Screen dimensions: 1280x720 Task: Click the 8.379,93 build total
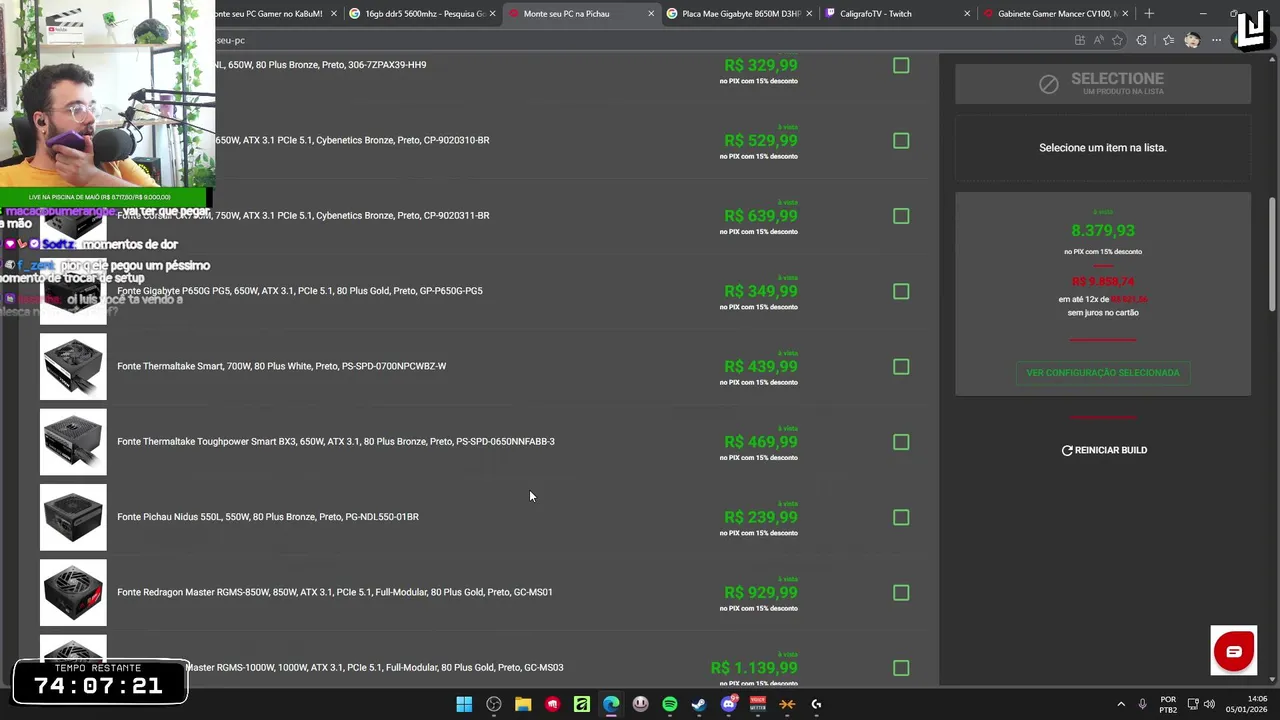tap(1103, 231)
